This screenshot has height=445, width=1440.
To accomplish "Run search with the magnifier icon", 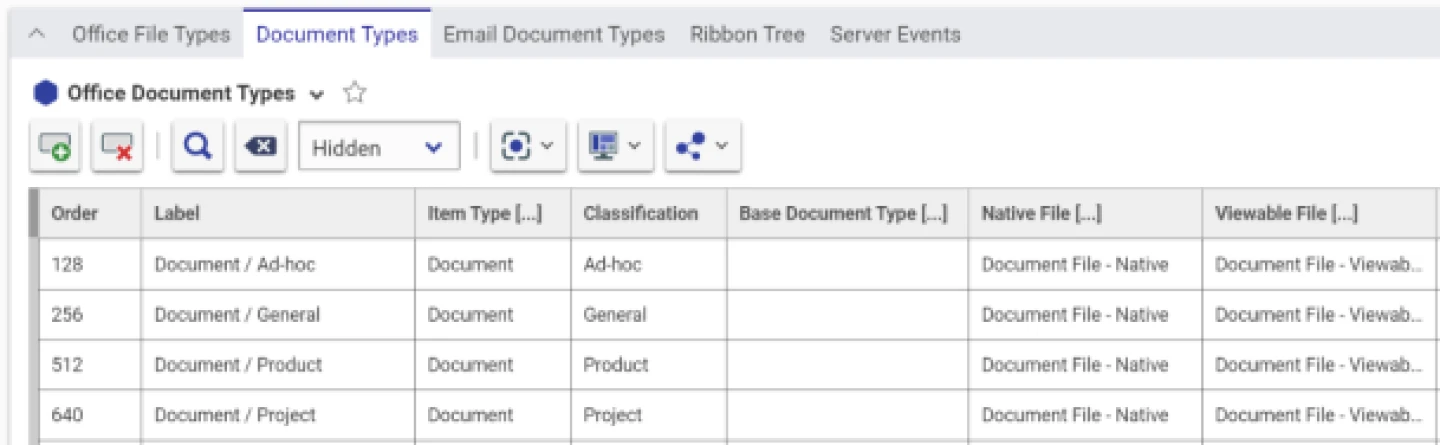I will click(x=198, y=147).
